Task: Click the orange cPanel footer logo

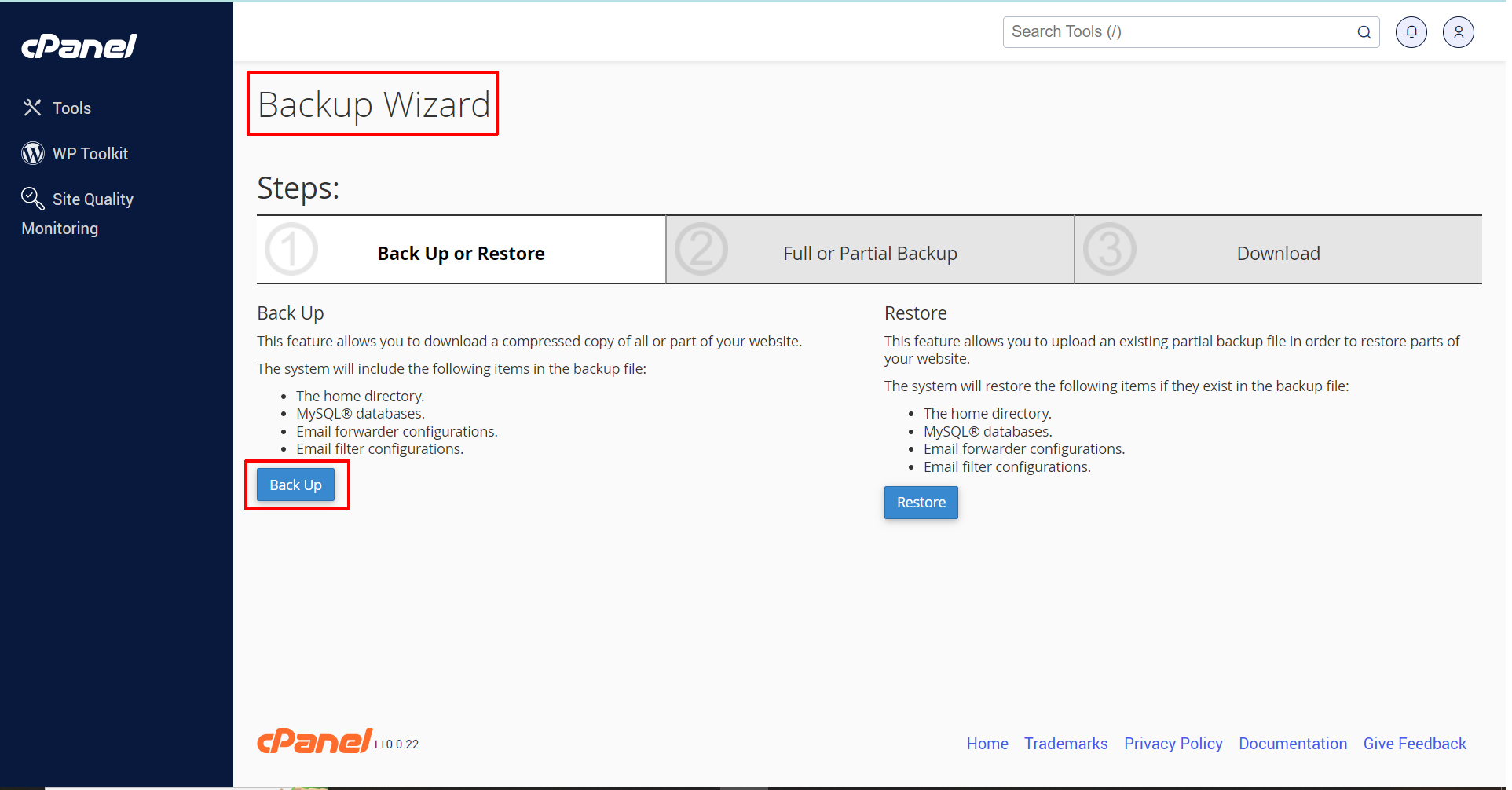Action: (314, 741)
